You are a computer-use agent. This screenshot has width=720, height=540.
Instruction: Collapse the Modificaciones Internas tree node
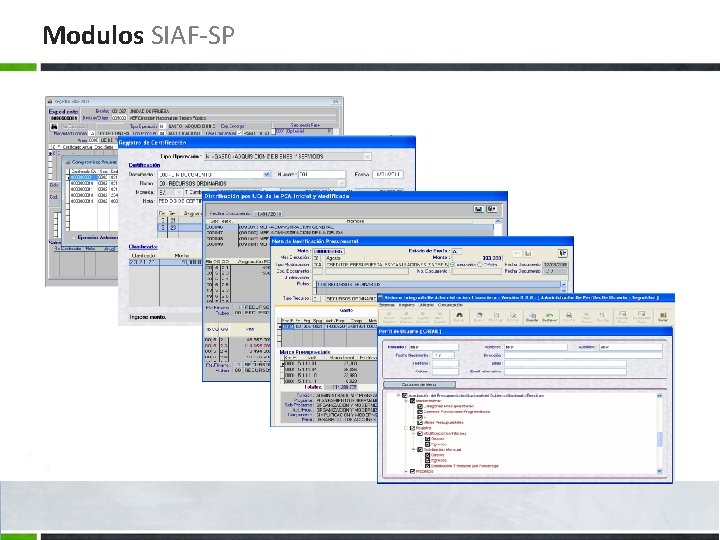[413, 433]
